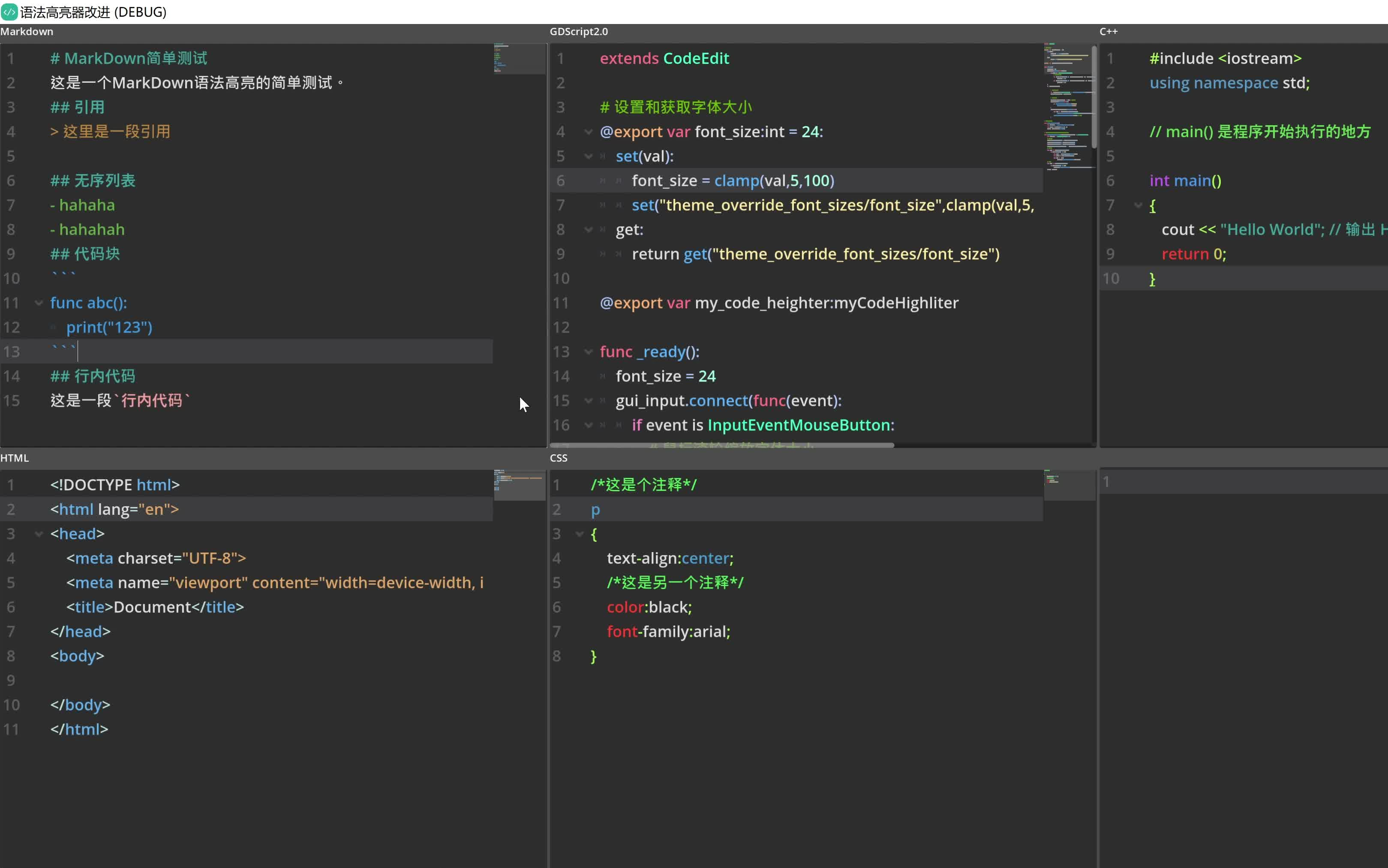
Task: Click the inline code '行内代码' on line 15
Action: pyautogui.click(x=152, y=401)
